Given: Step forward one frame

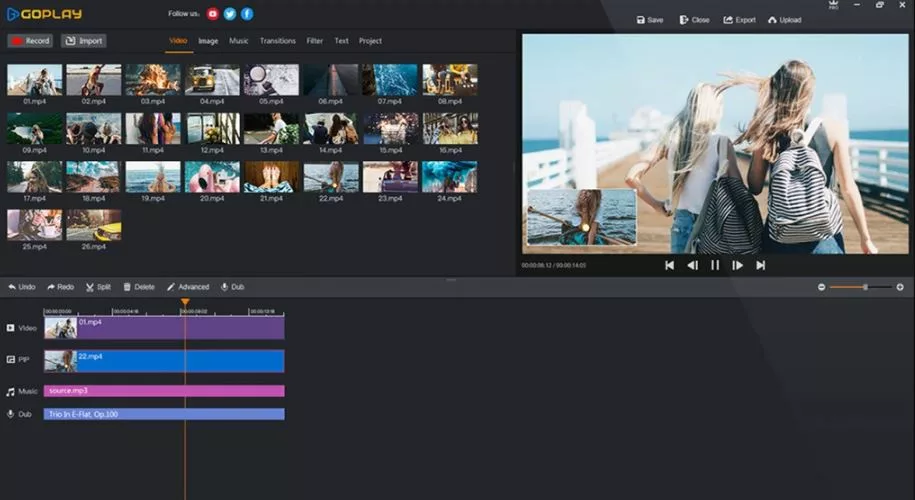Looking at the screenshot, I should (738, 265).
